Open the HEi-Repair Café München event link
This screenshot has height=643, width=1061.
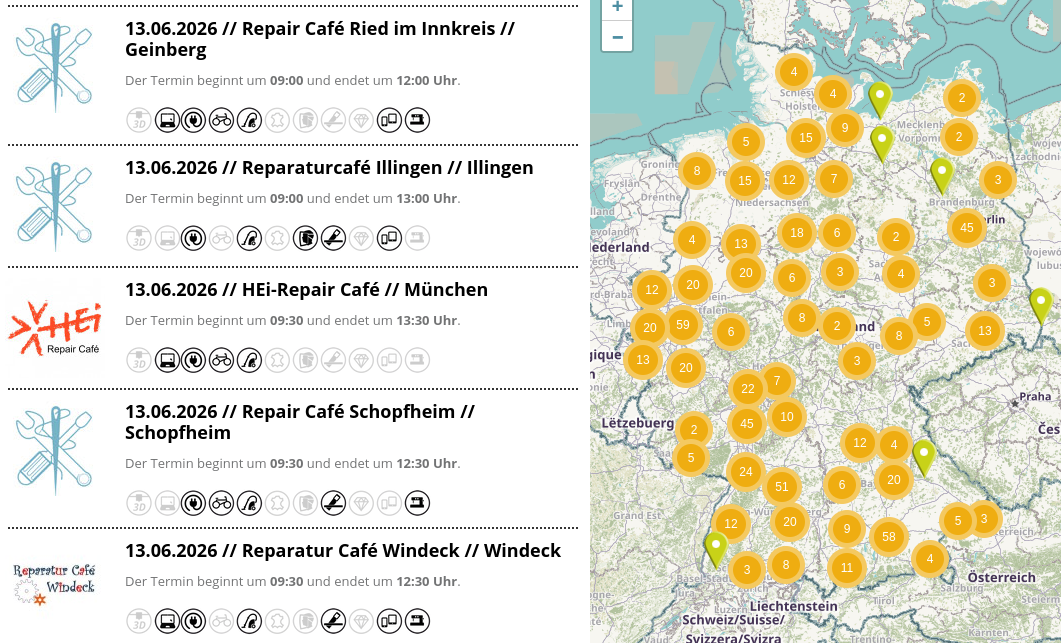[306, 290]
